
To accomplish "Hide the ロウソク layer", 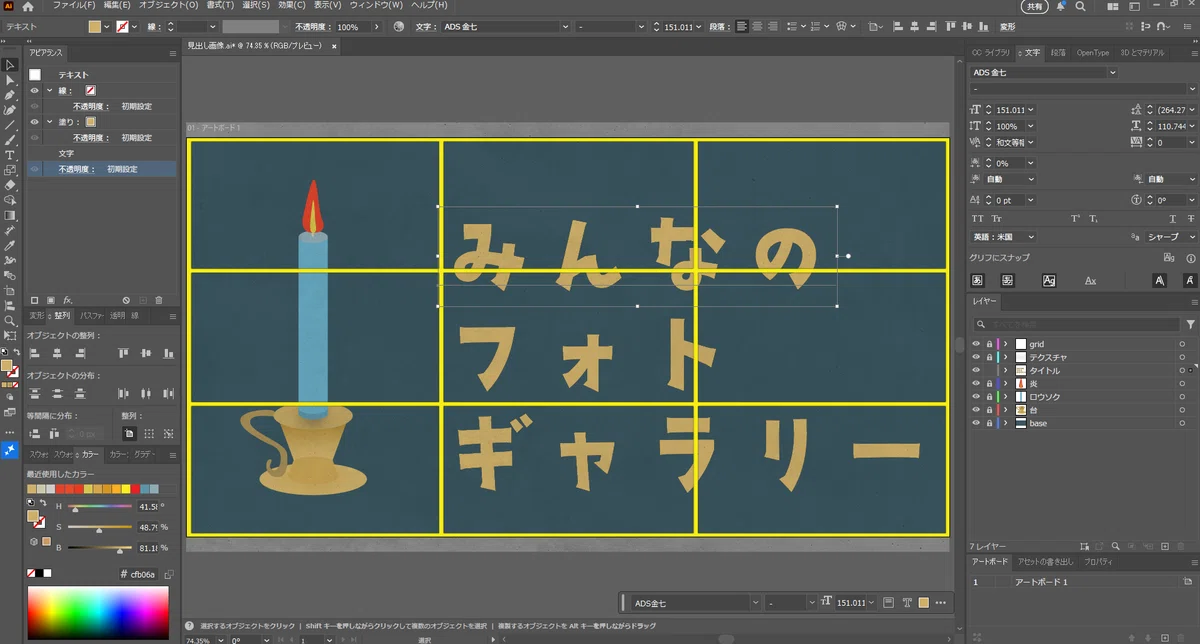I will [x=976, y=397].
